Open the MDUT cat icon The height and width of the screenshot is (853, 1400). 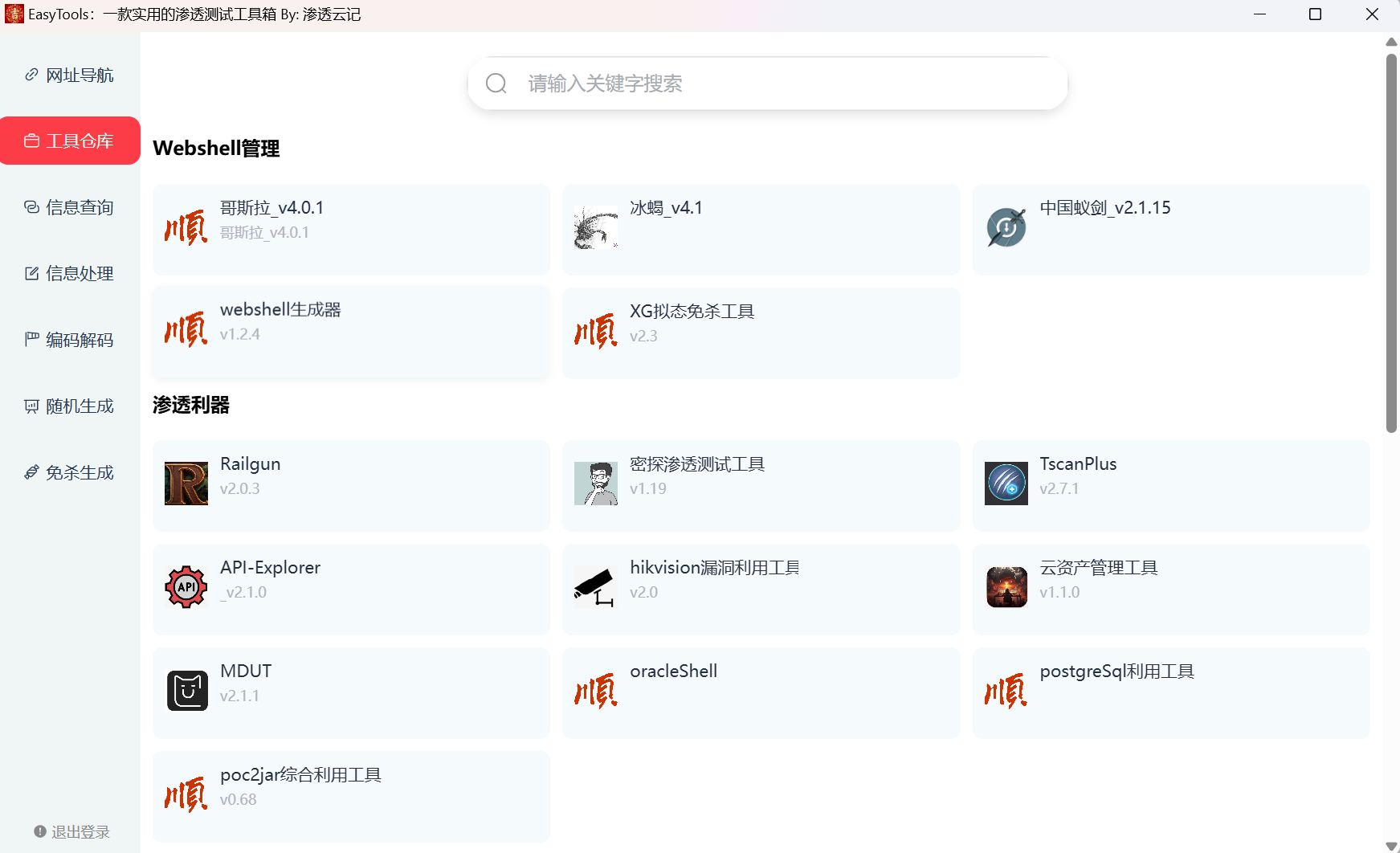click(186, 690)
